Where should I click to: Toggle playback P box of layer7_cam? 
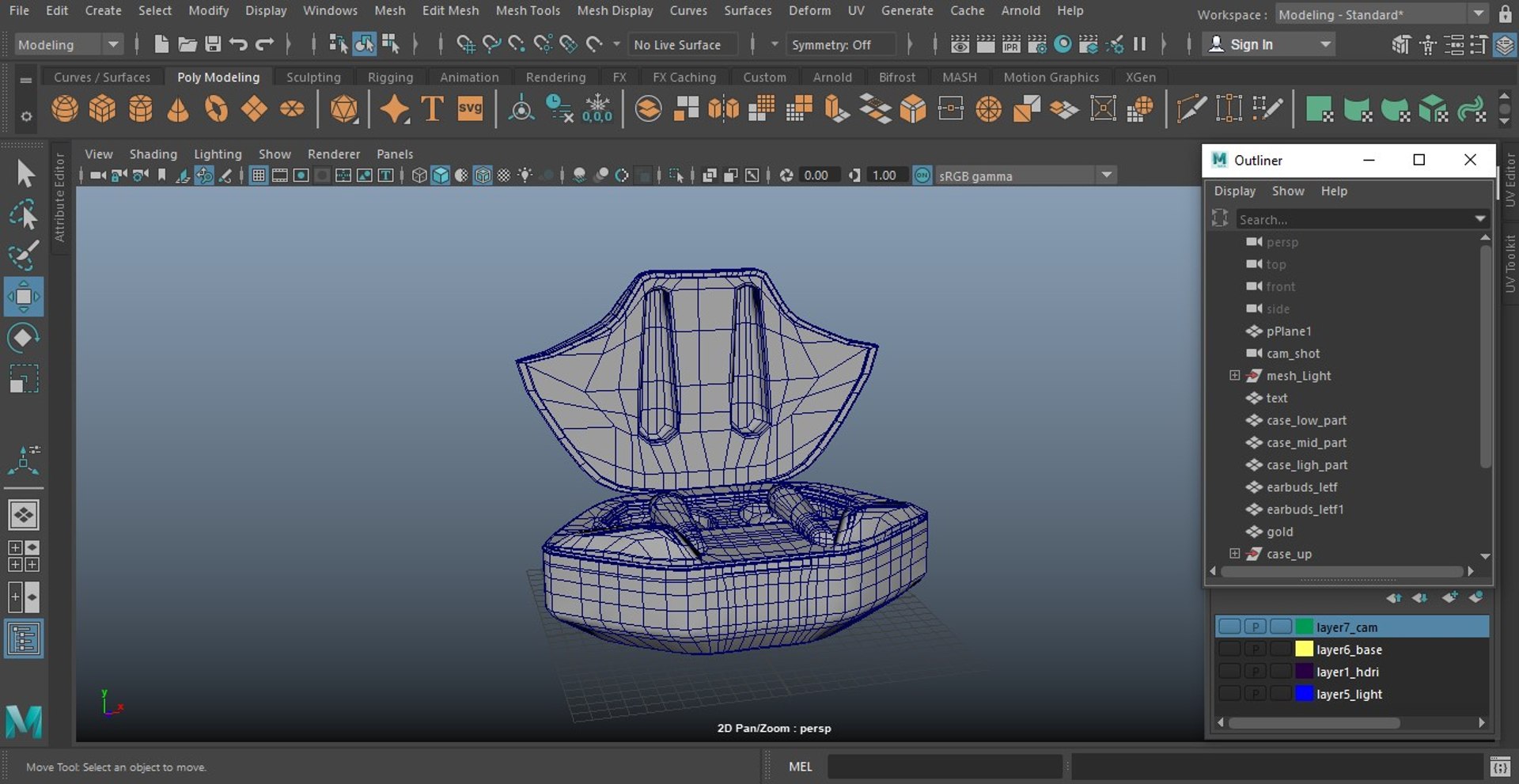click(x=1255, y=627)
